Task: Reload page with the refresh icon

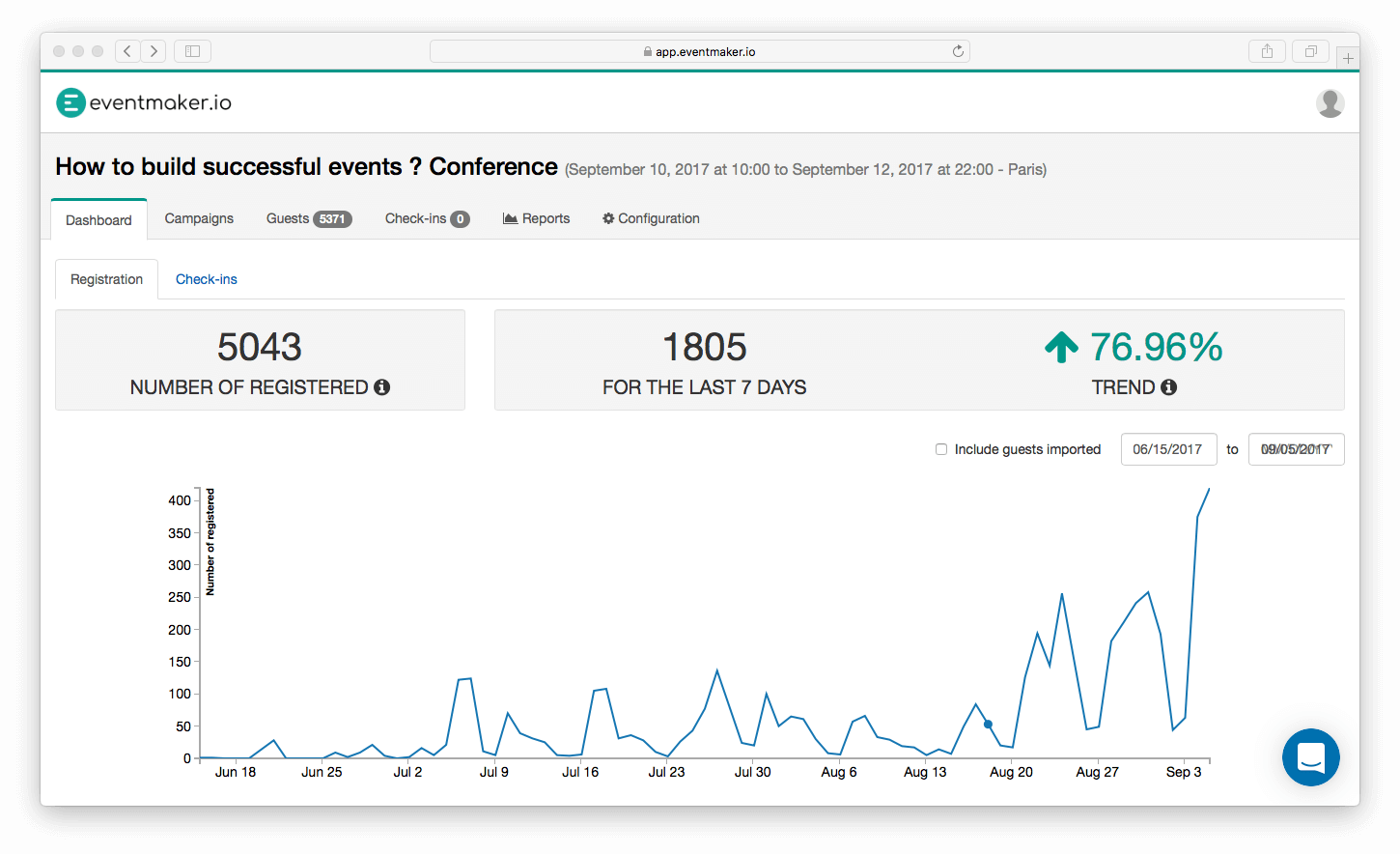Action: click(958, 51)
